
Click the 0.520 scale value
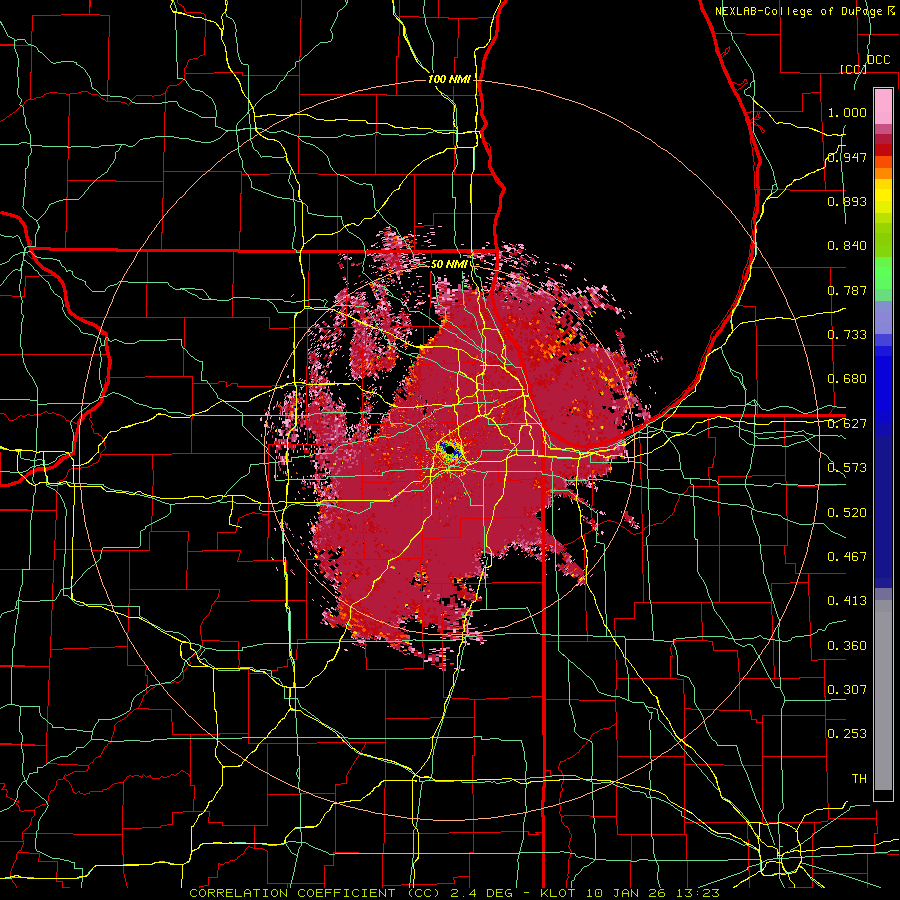click(x=847, y=512)
